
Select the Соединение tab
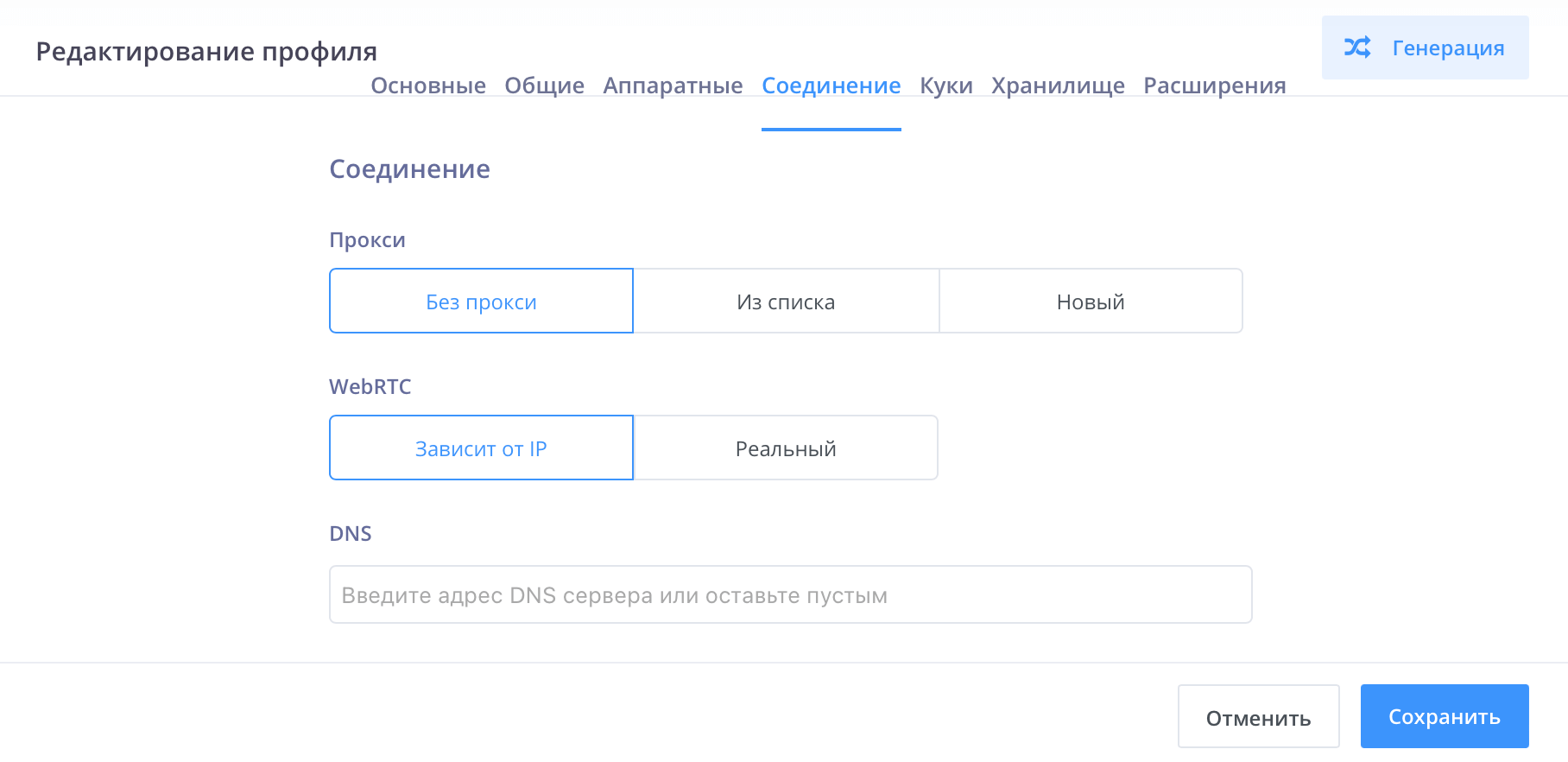(x=831, y=86)
